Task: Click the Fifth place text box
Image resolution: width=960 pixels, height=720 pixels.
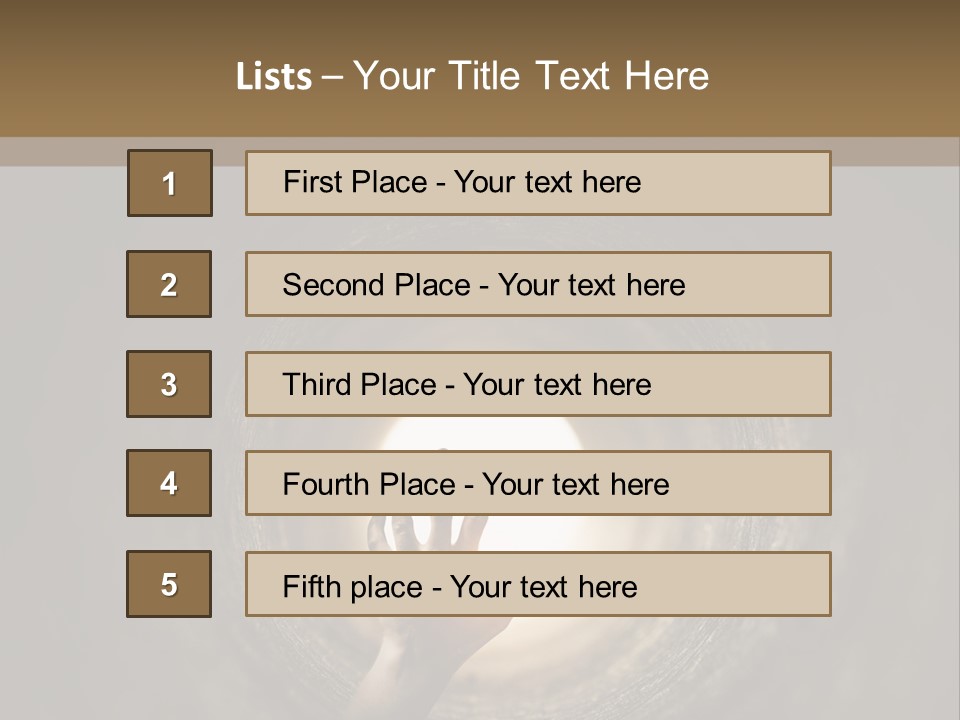Action: click(x=538, y=585)
